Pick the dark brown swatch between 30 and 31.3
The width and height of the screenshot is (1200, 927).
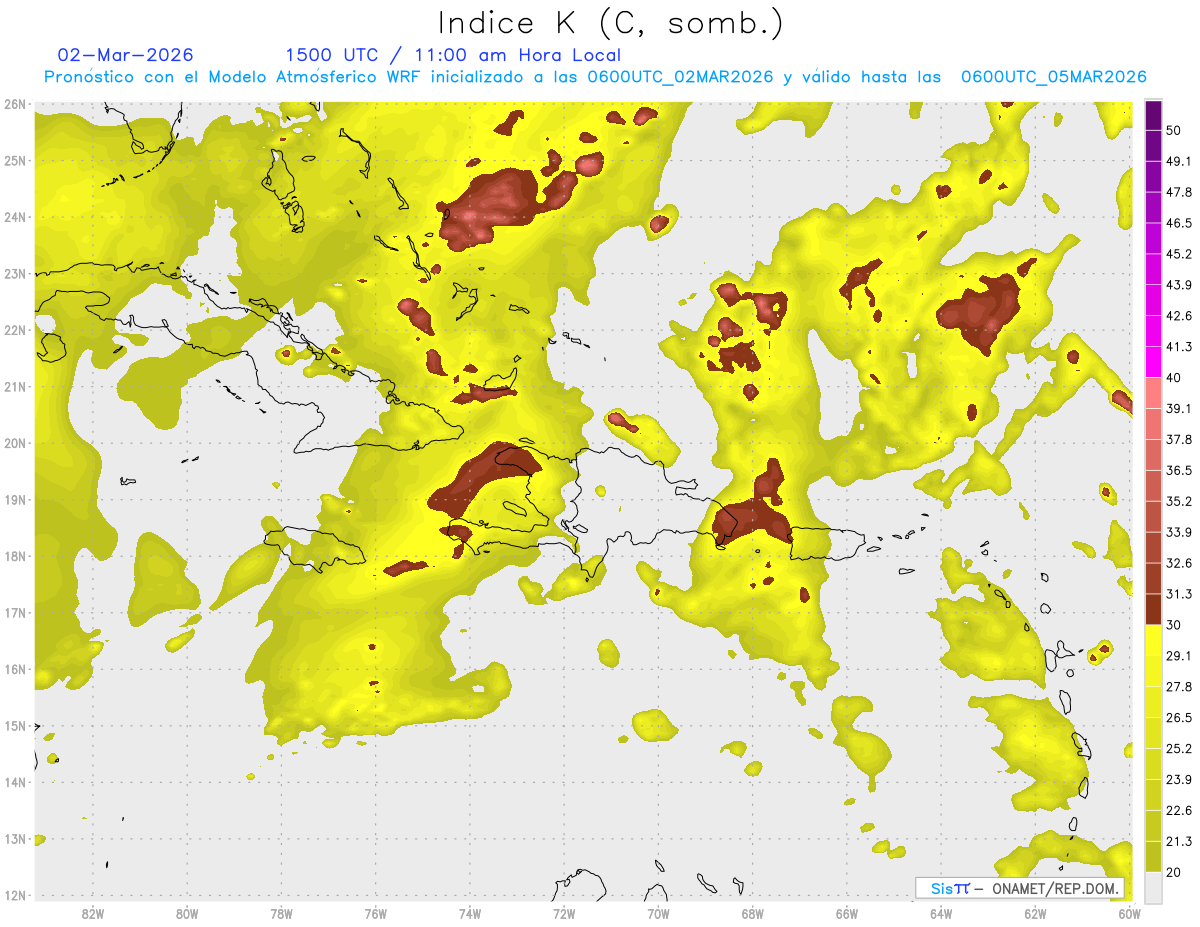(x=1153, y=609)
